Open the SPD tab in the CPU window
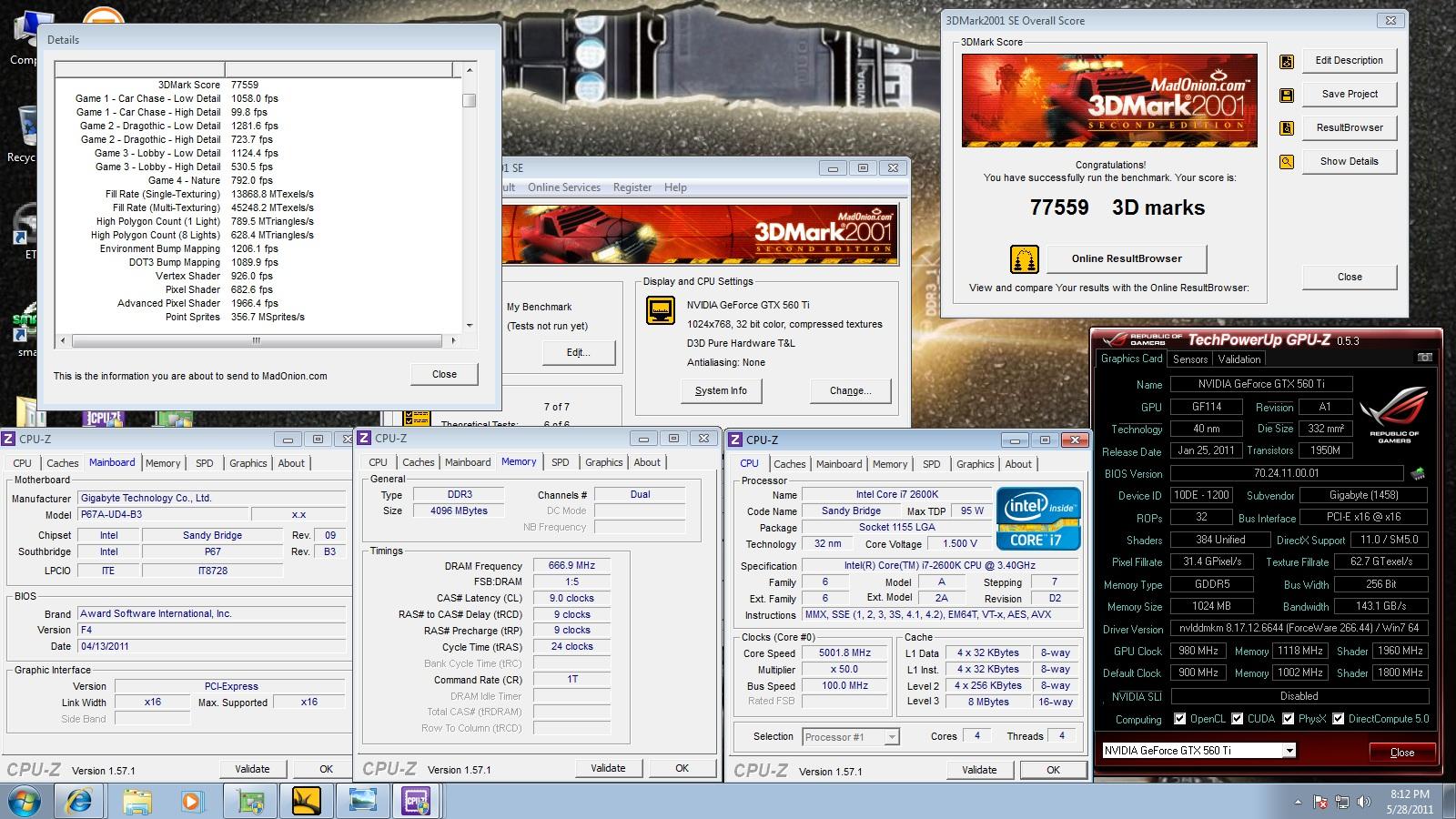 click(x=932, y=464)
